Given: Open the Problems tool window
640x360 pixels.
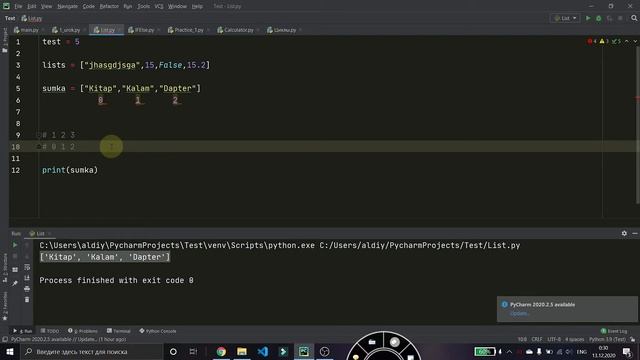Looking at the screenshot, I should point(83,331).
